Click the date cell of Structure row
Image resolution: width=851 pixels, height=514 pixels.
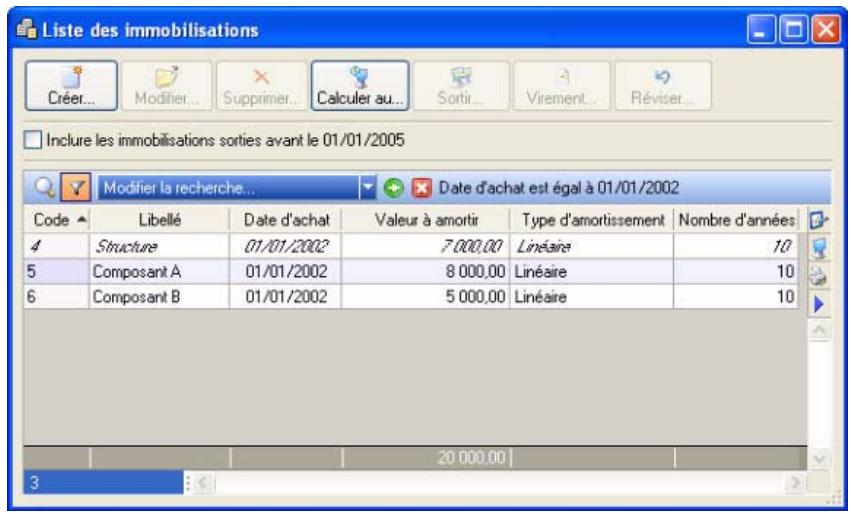click(x=285, y=246)
